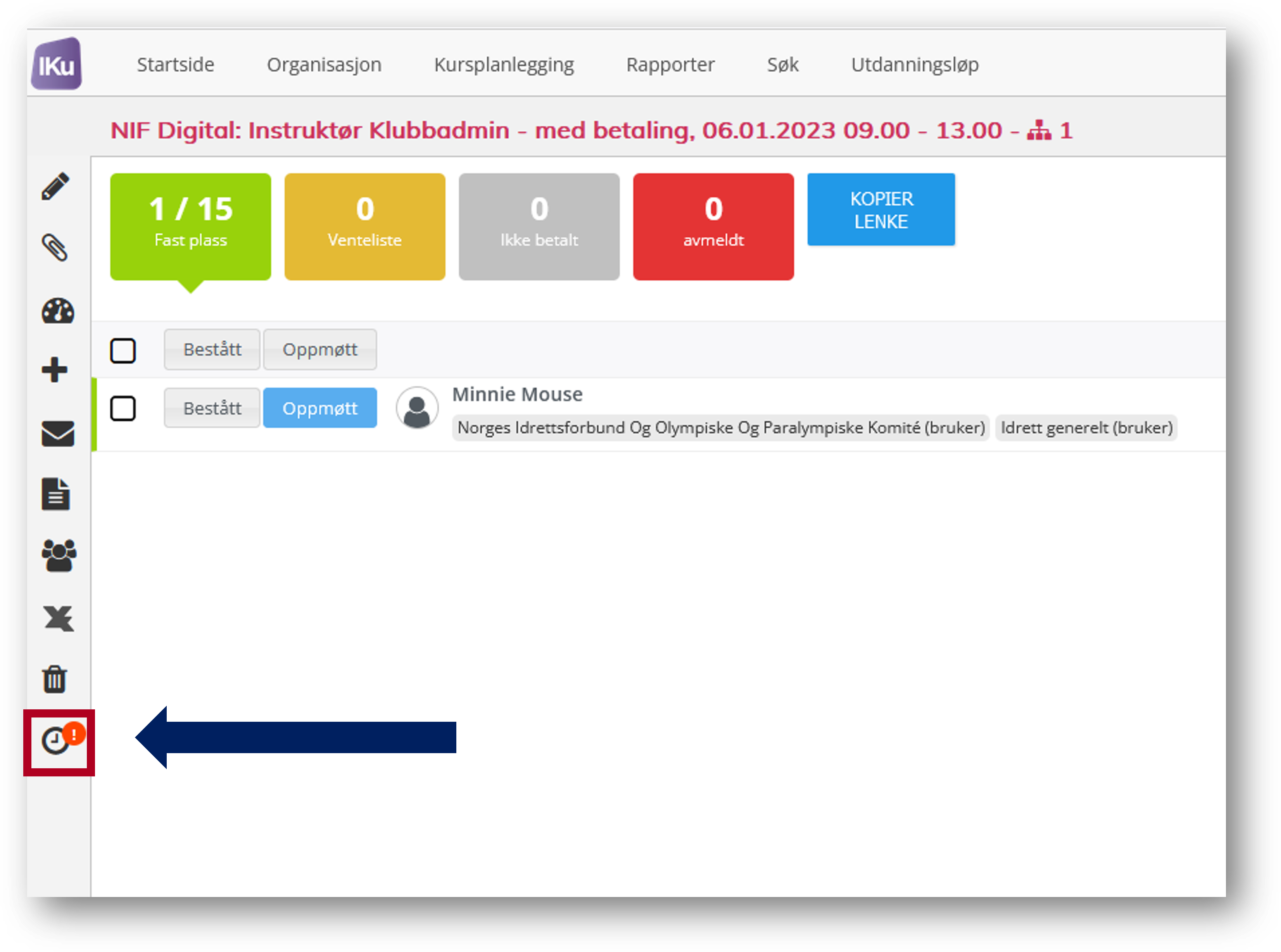
Task: Click the trash can delete icon
Action: tap(55, 679)
